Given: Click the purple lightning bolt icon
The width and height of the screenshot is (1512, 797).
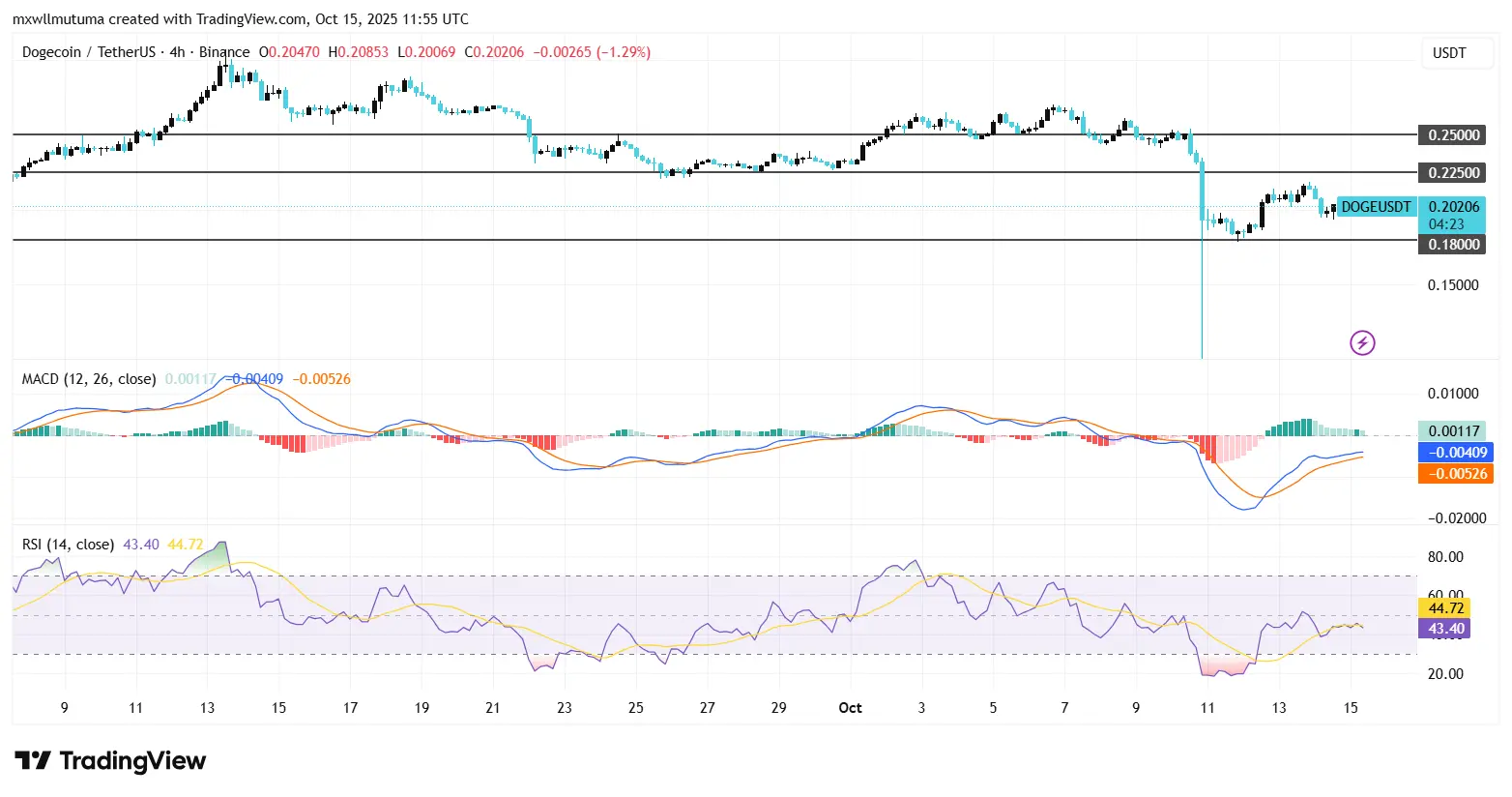Looking at the screenshot, I should point(1362,342).
